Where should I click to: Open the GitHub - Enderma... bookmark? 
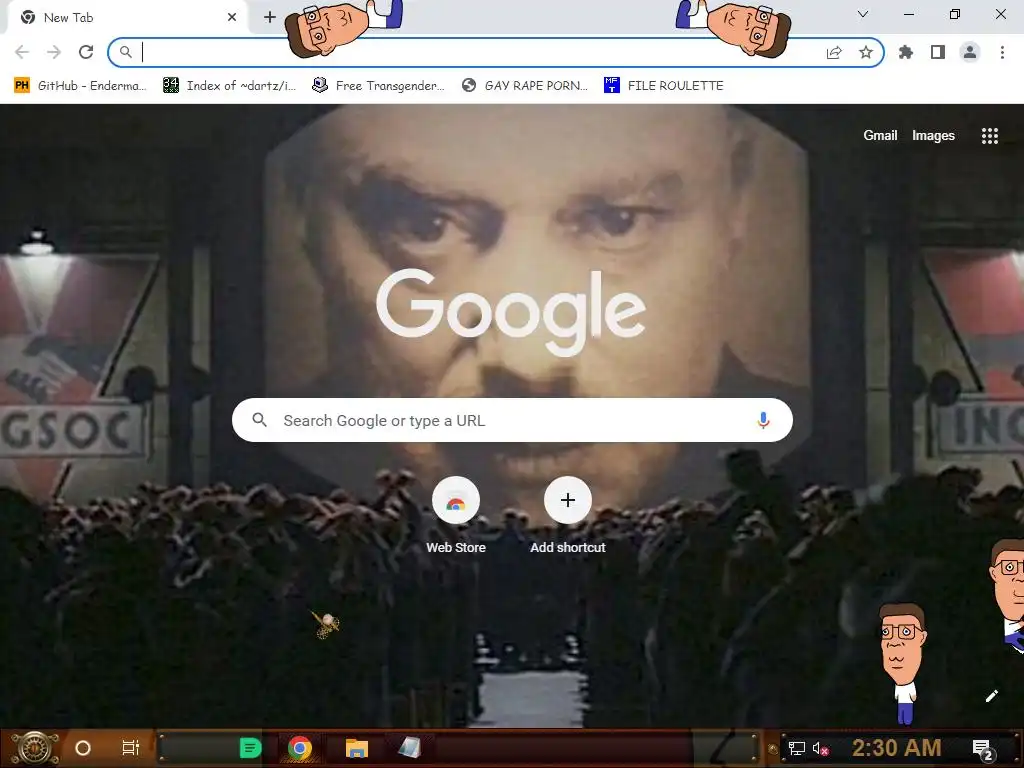pyautogui.click(x=80, y=86)
